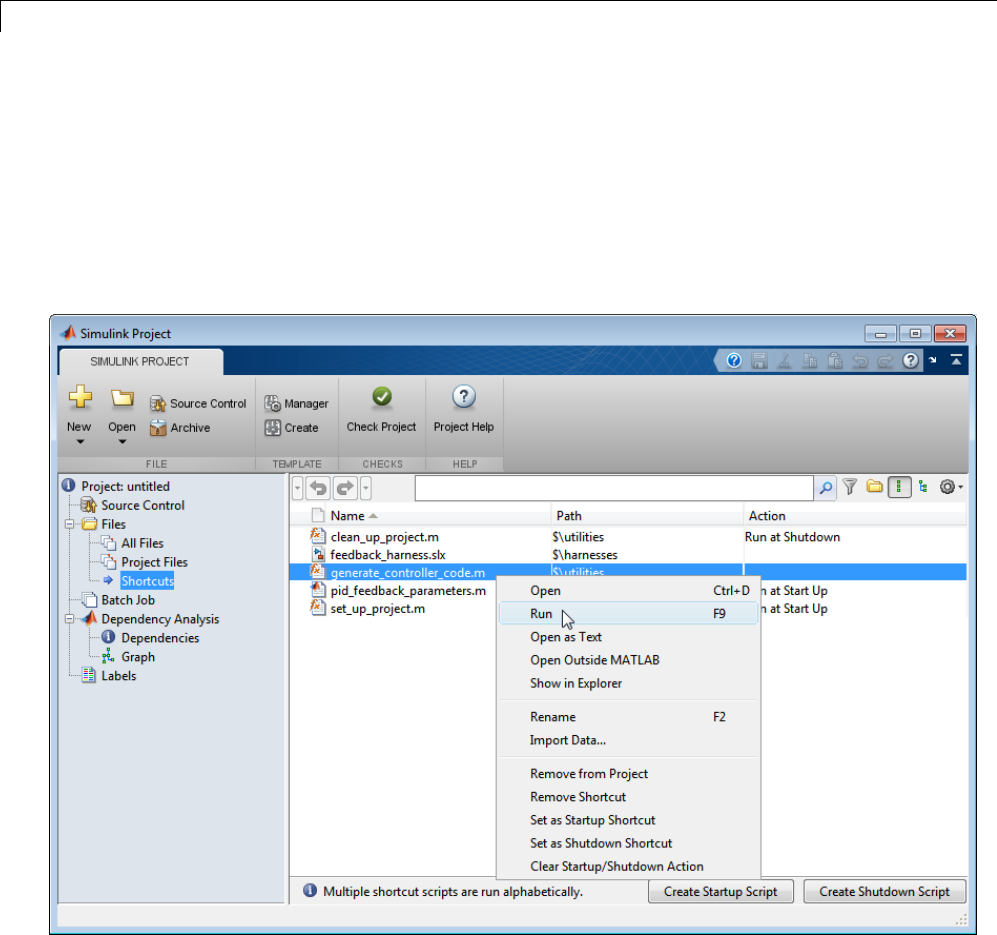Viewport: 997px width, 935px height.
Task: Collapse the toolstrip with the up-arrow icon
Action: tap(956, 360)
